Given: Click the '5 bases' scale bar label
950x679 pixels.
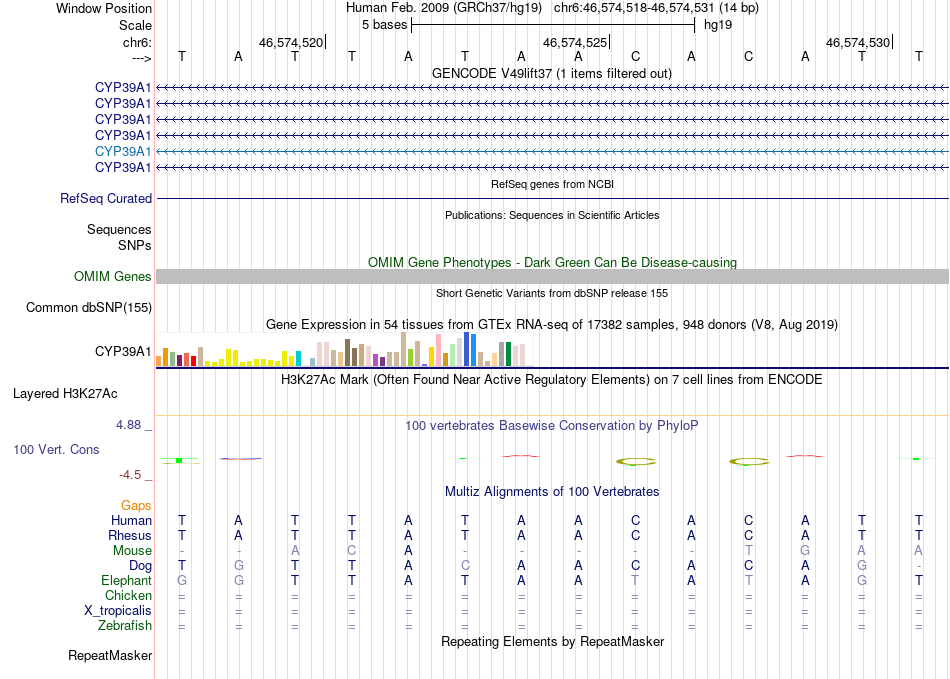Looking at the screenshot, I should tap(385, 25).
